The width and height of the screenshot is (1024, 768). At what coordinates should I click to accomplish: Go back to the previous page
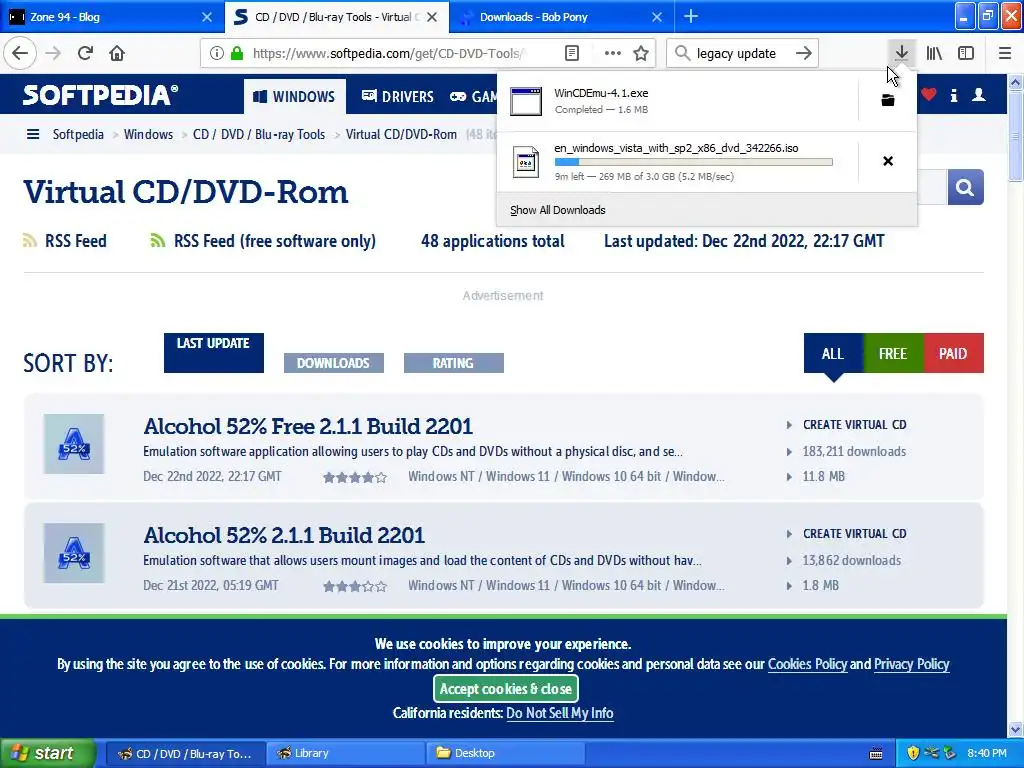click(20, 53)
